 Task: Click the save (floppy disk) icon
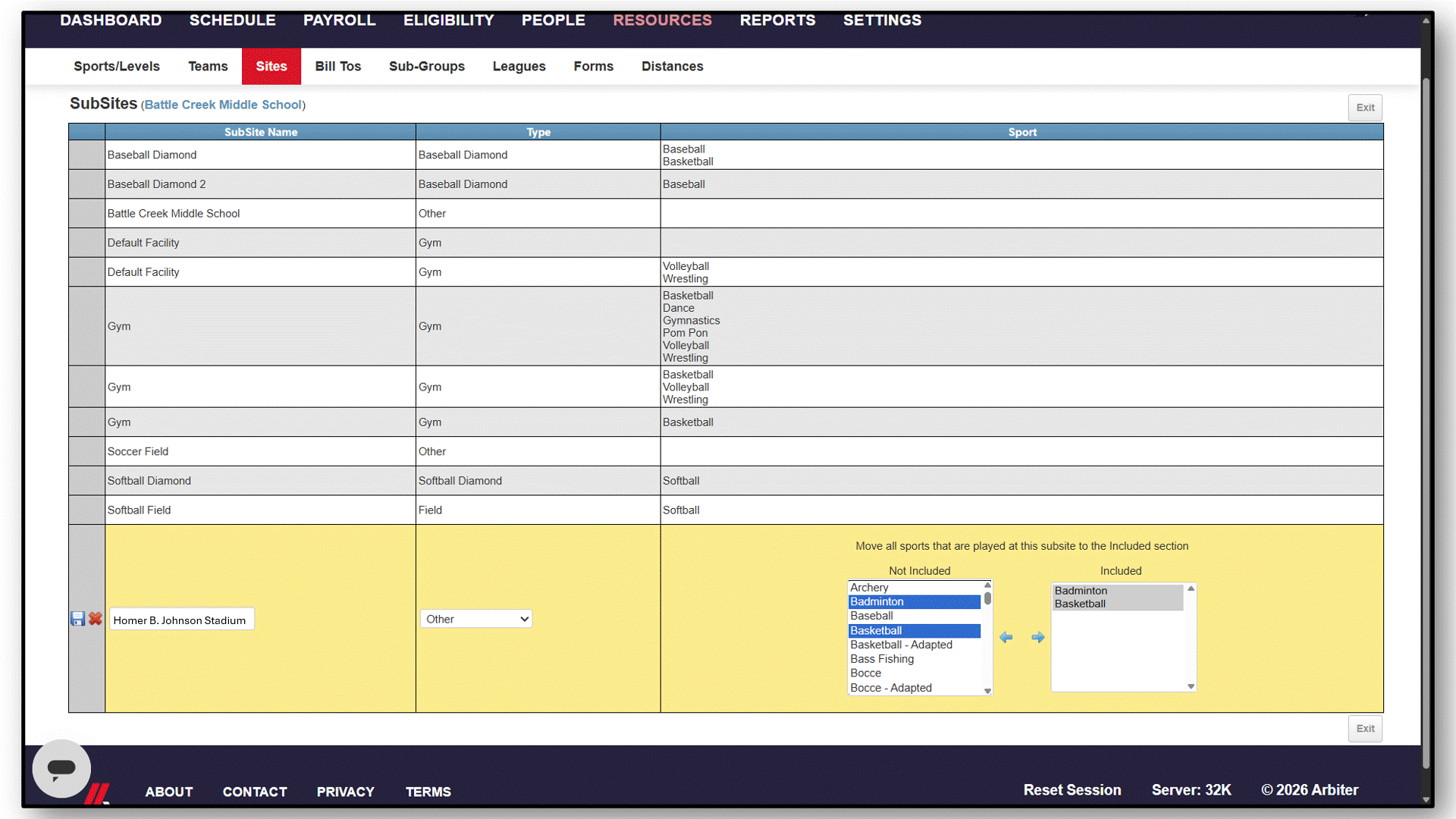[77, 619]
